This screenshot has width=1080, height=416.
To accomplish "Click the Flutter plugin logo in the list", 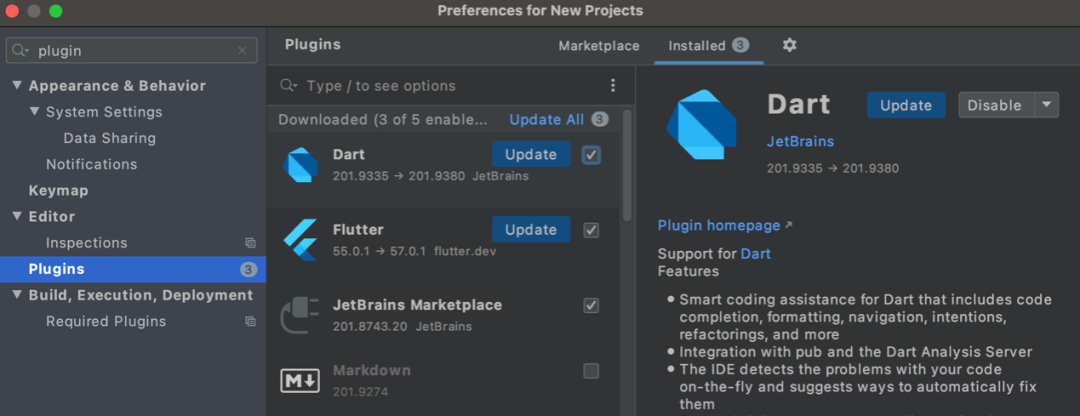I will click(300, 238).
